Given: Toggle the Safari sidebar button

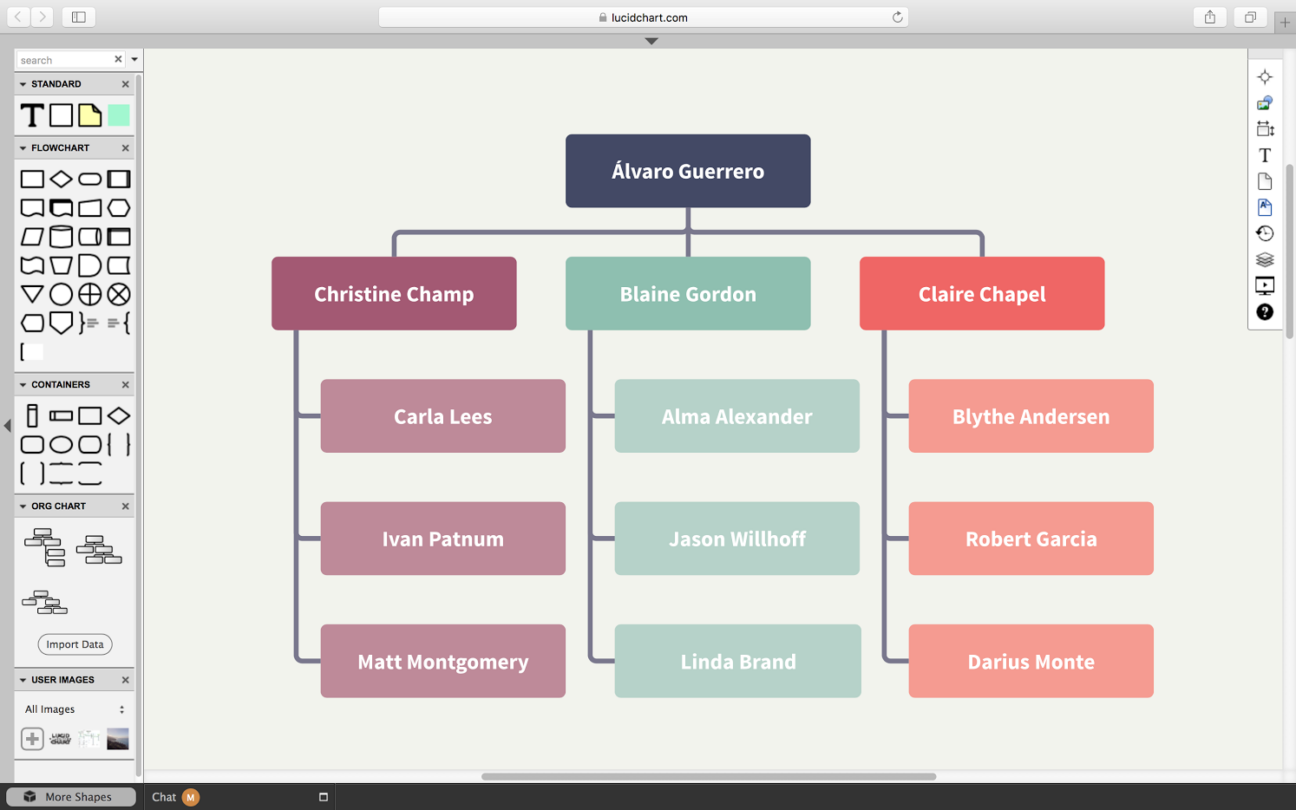Looking at the screenshot, I should 78,17.
